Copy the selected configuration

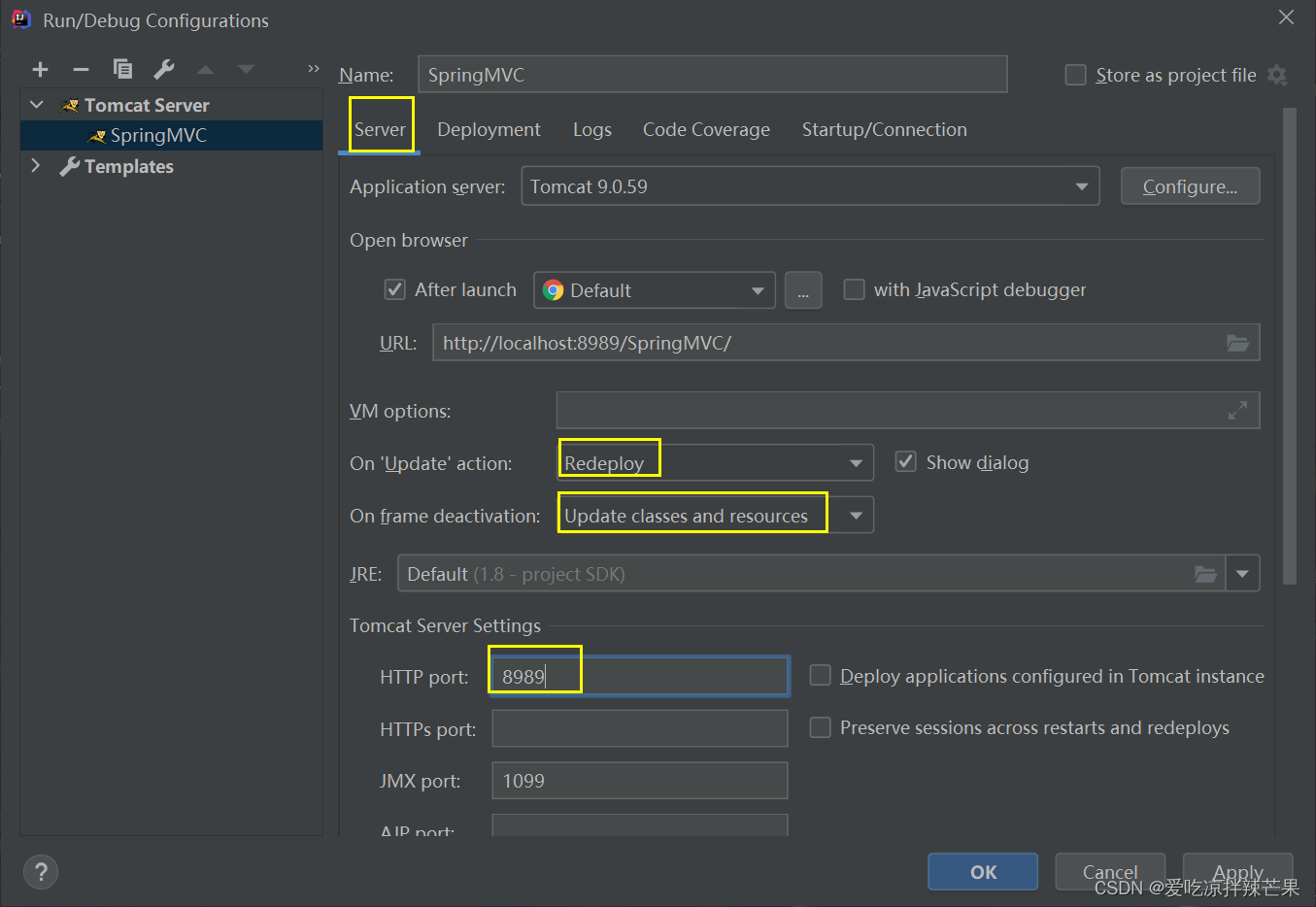pos(122,69)
